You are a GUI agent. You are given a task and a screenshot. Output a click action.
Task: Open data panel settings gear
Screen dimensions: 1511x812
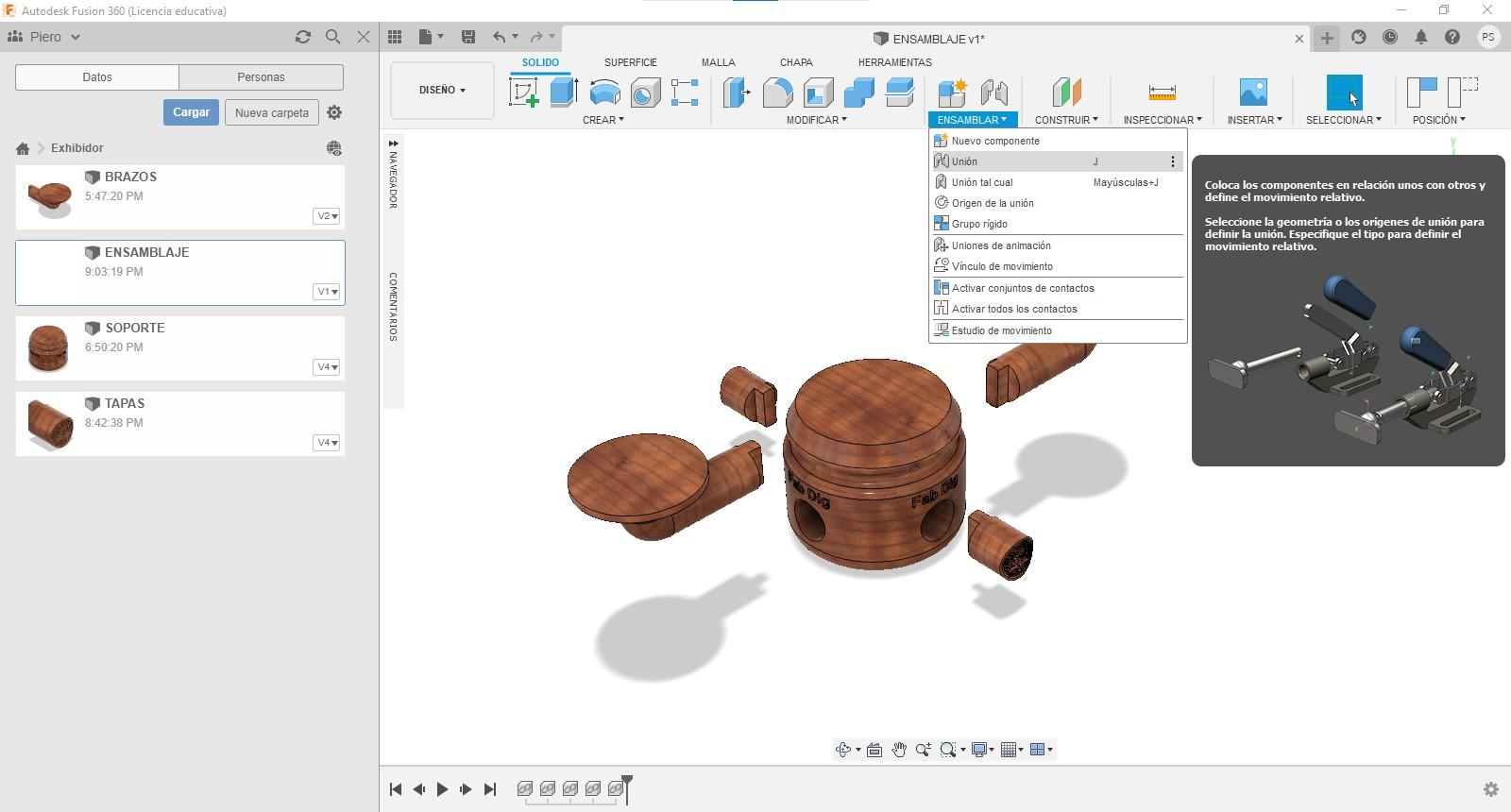334,112
